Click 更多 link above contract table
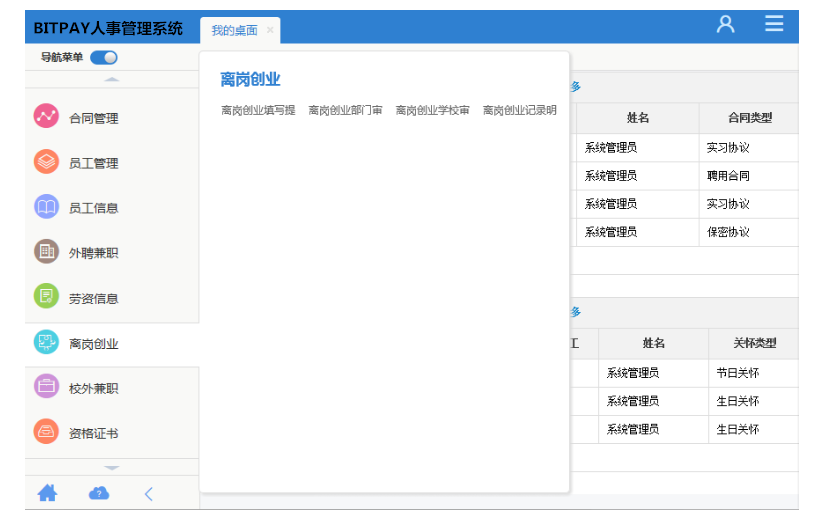The image size is (821, 516). point(575,86)
